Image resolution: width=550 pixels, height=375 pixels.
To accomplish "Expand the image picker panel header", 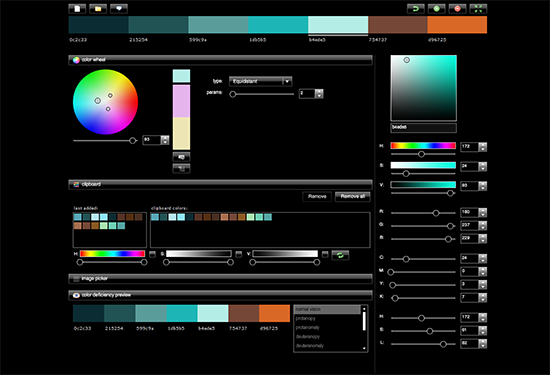I will (x=220, y=279).
